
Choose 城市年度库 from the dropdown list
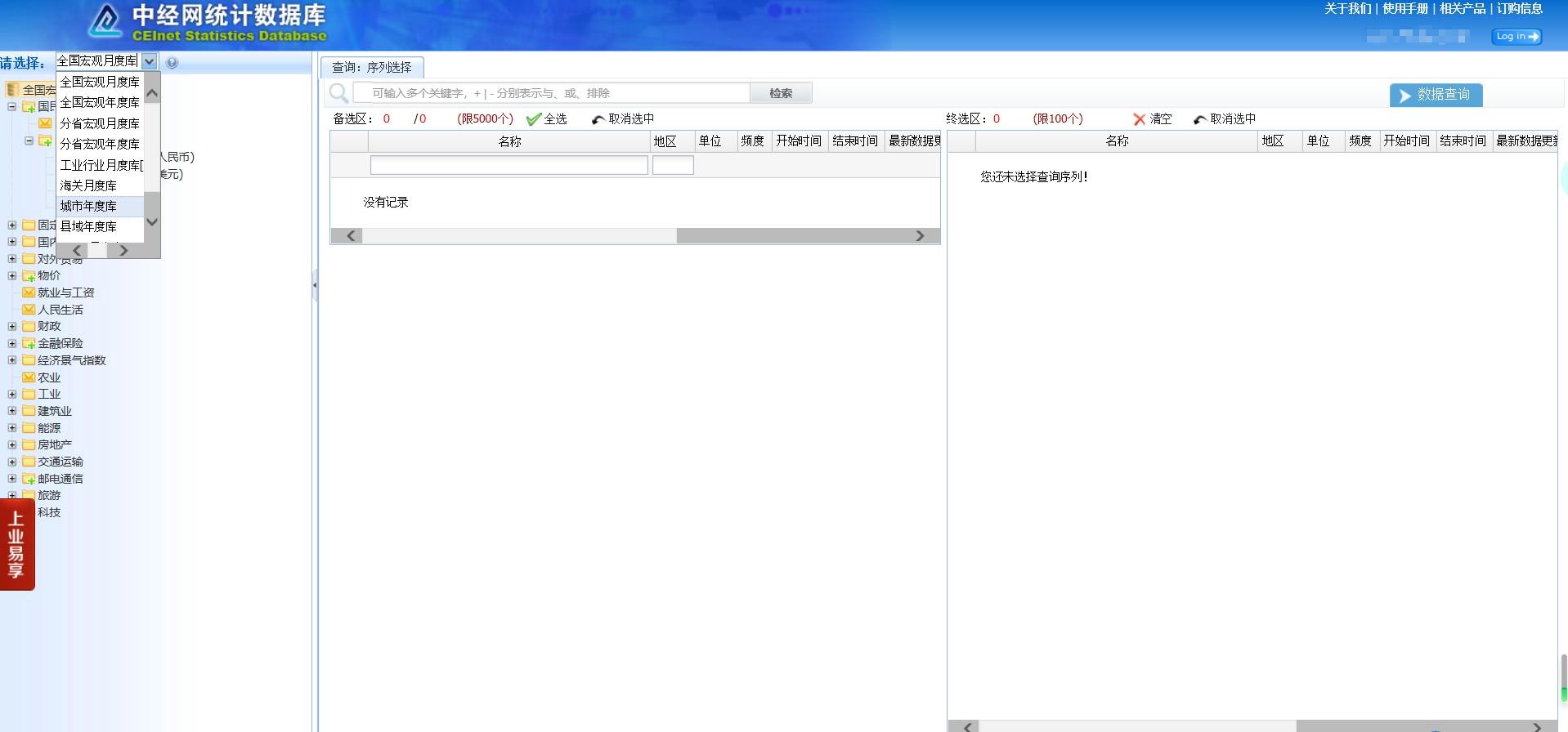pyautogui.click(x=88, y=206)
